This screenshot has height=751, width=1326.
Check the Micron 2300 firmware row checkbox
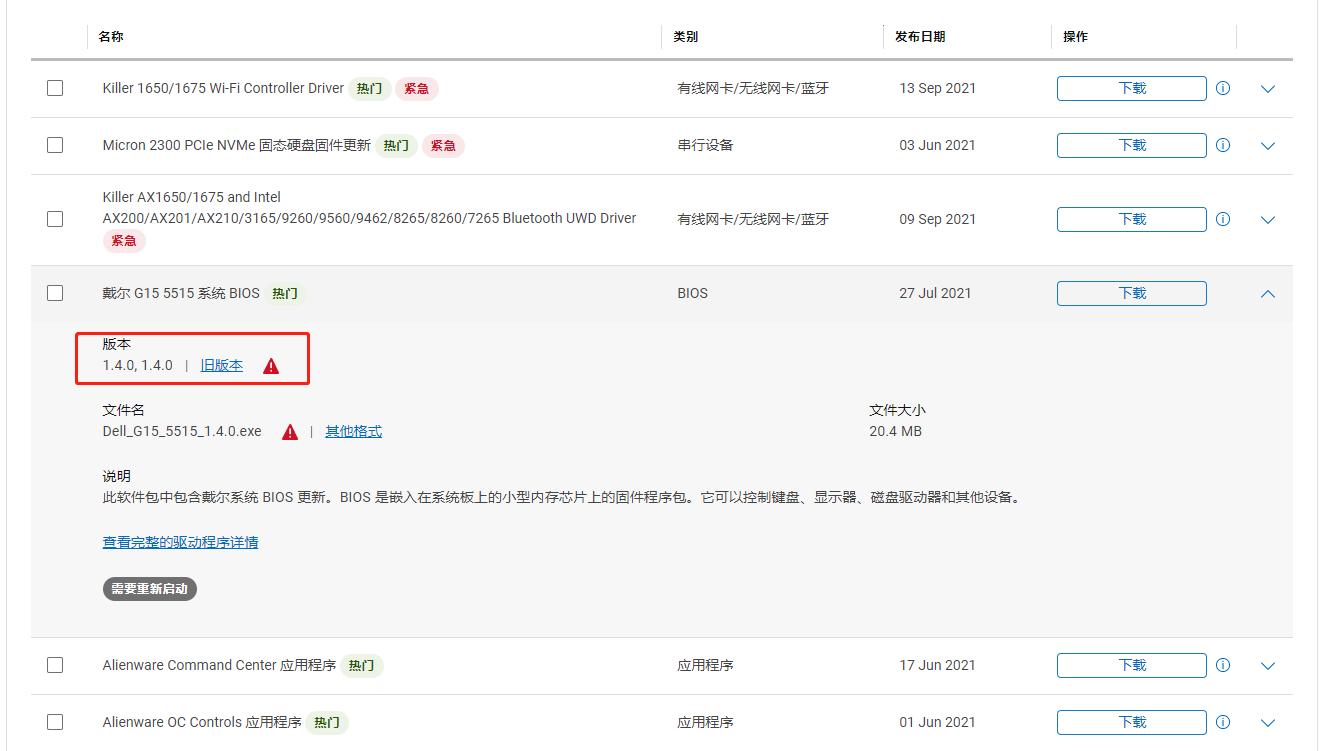[x=55, y=145]
